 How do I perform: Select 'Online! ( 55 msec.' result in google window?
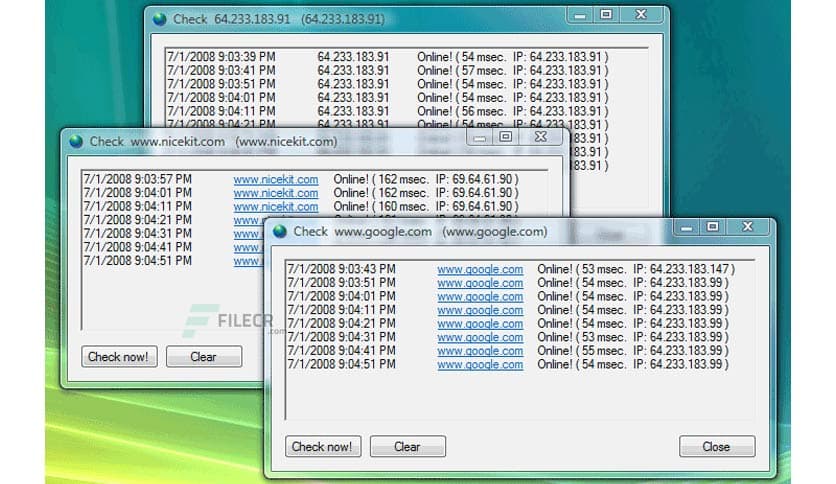click(582, 351)
